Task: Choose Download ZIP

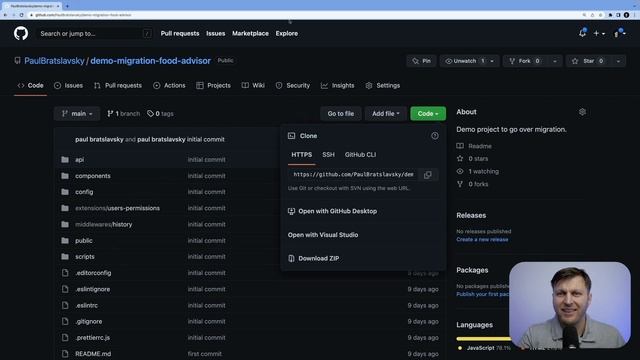Action: 313,258
